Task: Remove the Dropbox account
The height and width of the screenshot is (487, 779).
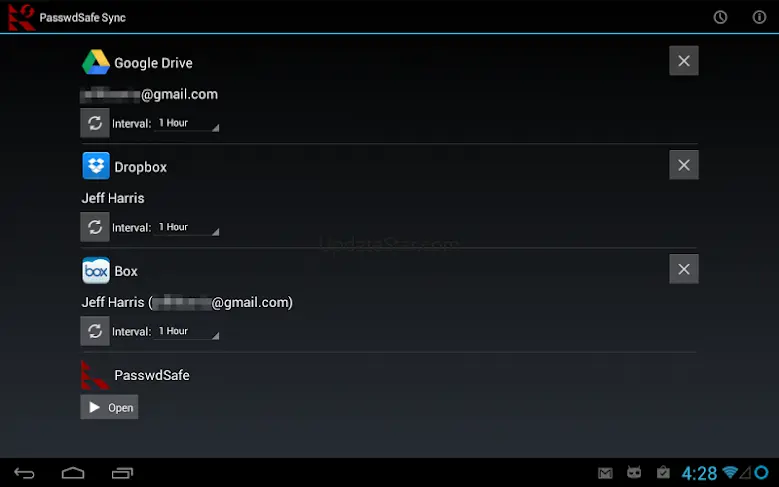Action: click(x=684, y=165)
